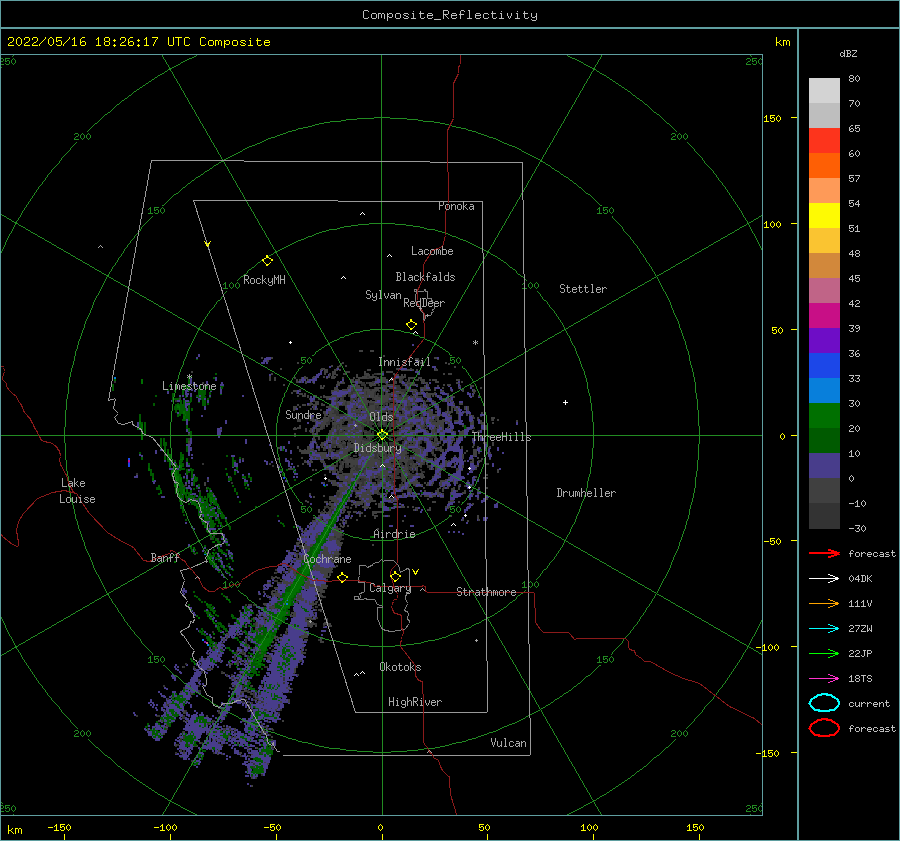The height and width of the screenshot is (841, 900).
Task: Click the Sylvan label
Action: [x=383, y=295]
